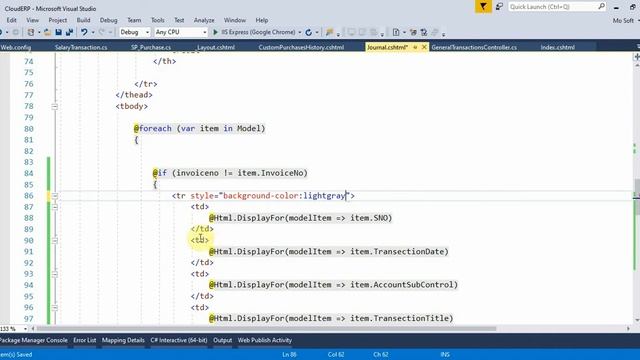Collapse the td block at line 93
Image resolution: width=640 pixels, height=360 pixels.
point(54,274)
